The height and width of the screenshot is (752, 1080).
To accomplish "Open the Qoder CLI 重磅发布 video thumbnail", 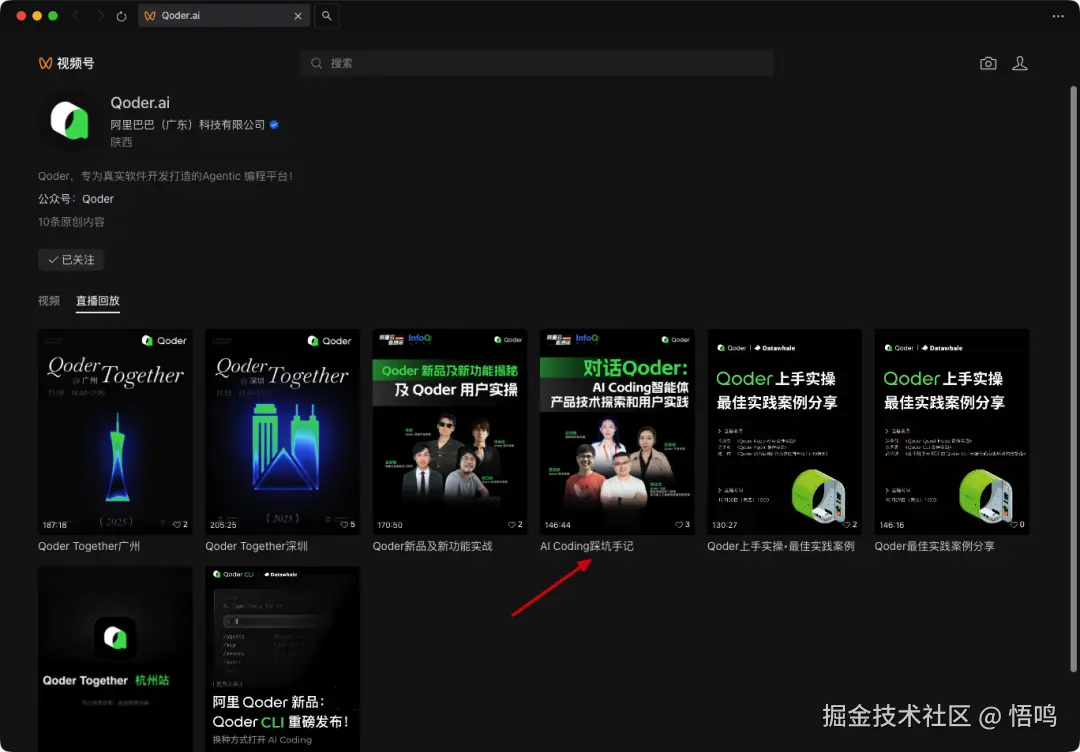I will 282,660.
